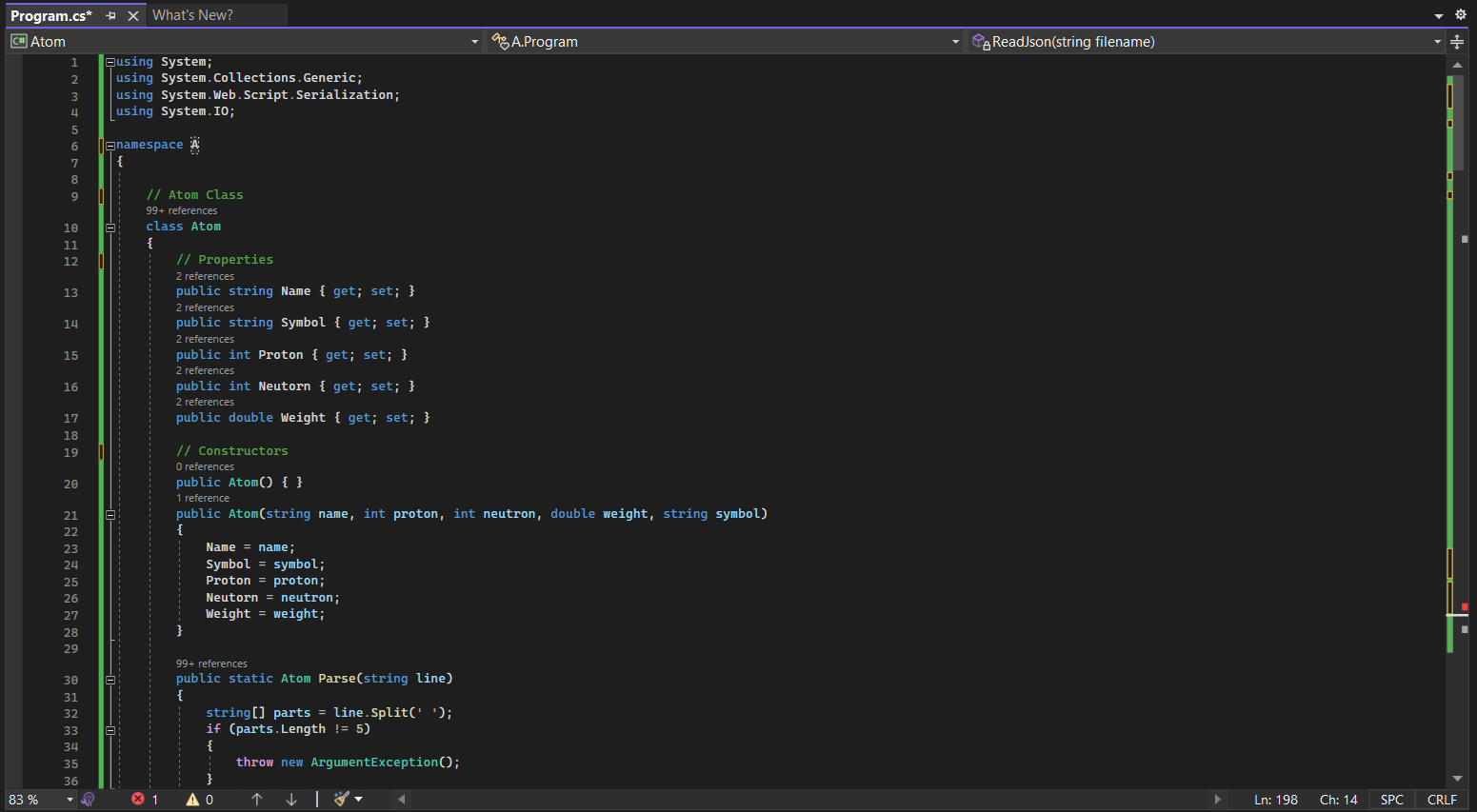Open the code health indicator icon
Image resolution: width=1477 pixels, height=812 pixels.
pyautogui.click(x=89, y=800)
